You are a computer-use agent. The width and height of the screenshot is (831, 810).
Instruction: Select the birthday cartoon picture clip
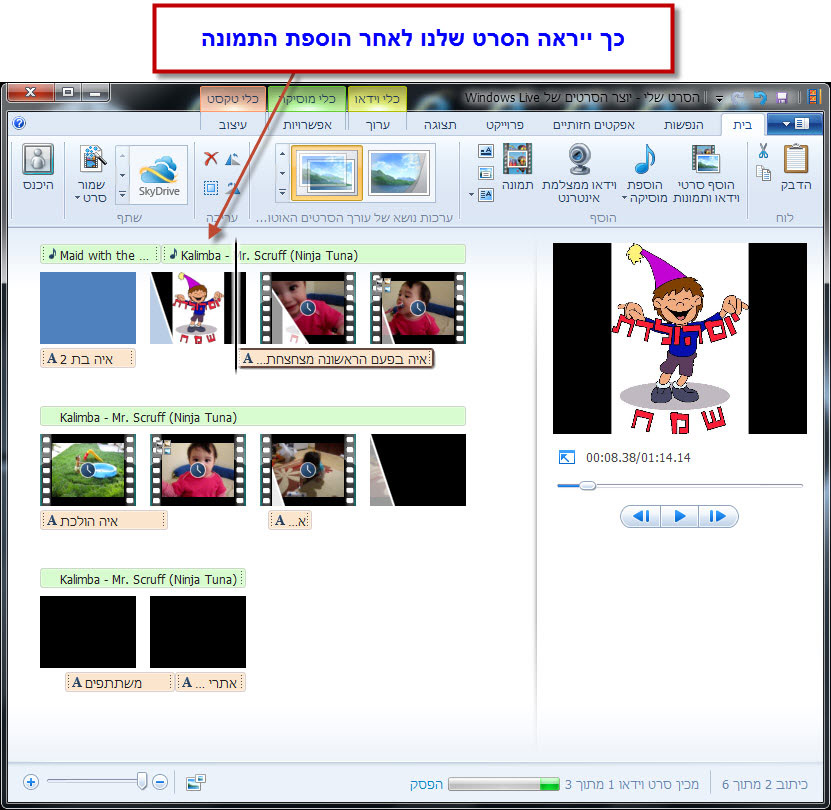(x=198, y=308)
